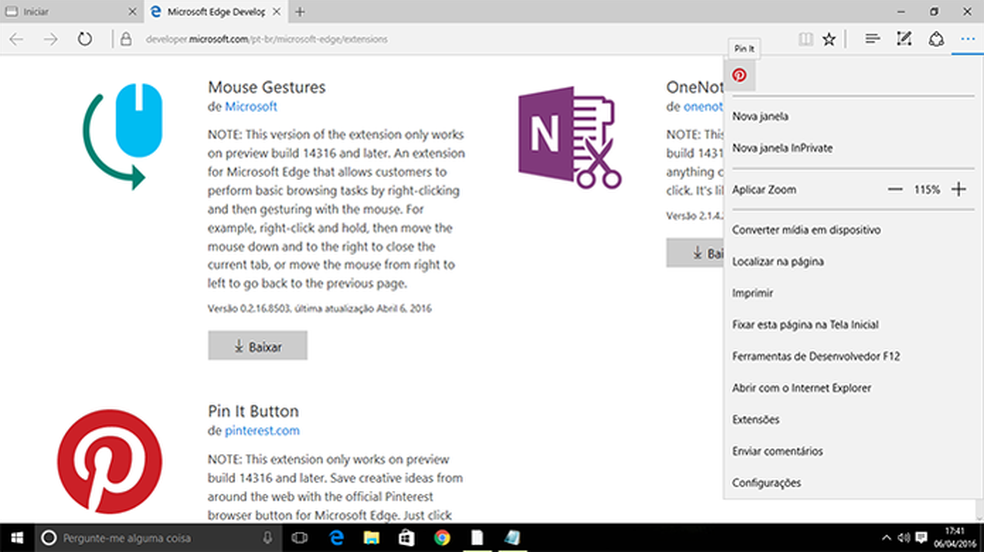984x552 pixels.
Task: Choose Localizar na página
Action: (x=778, y=262)
